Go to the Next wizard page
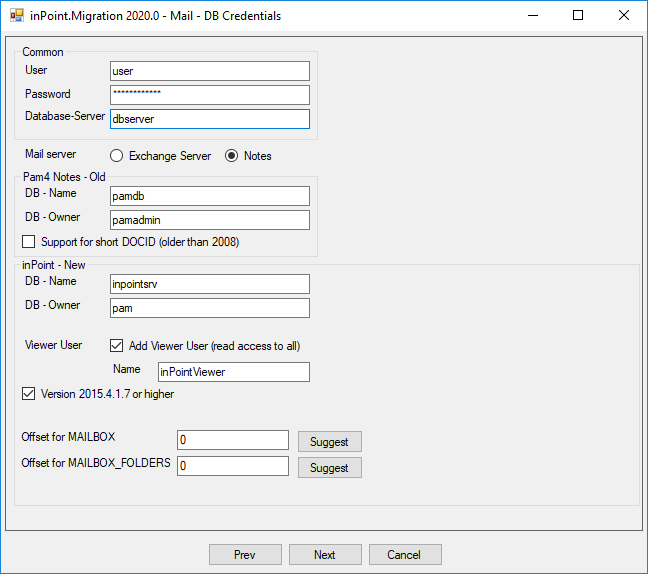Viewport: 648px width, 574px height. (325, 555)
